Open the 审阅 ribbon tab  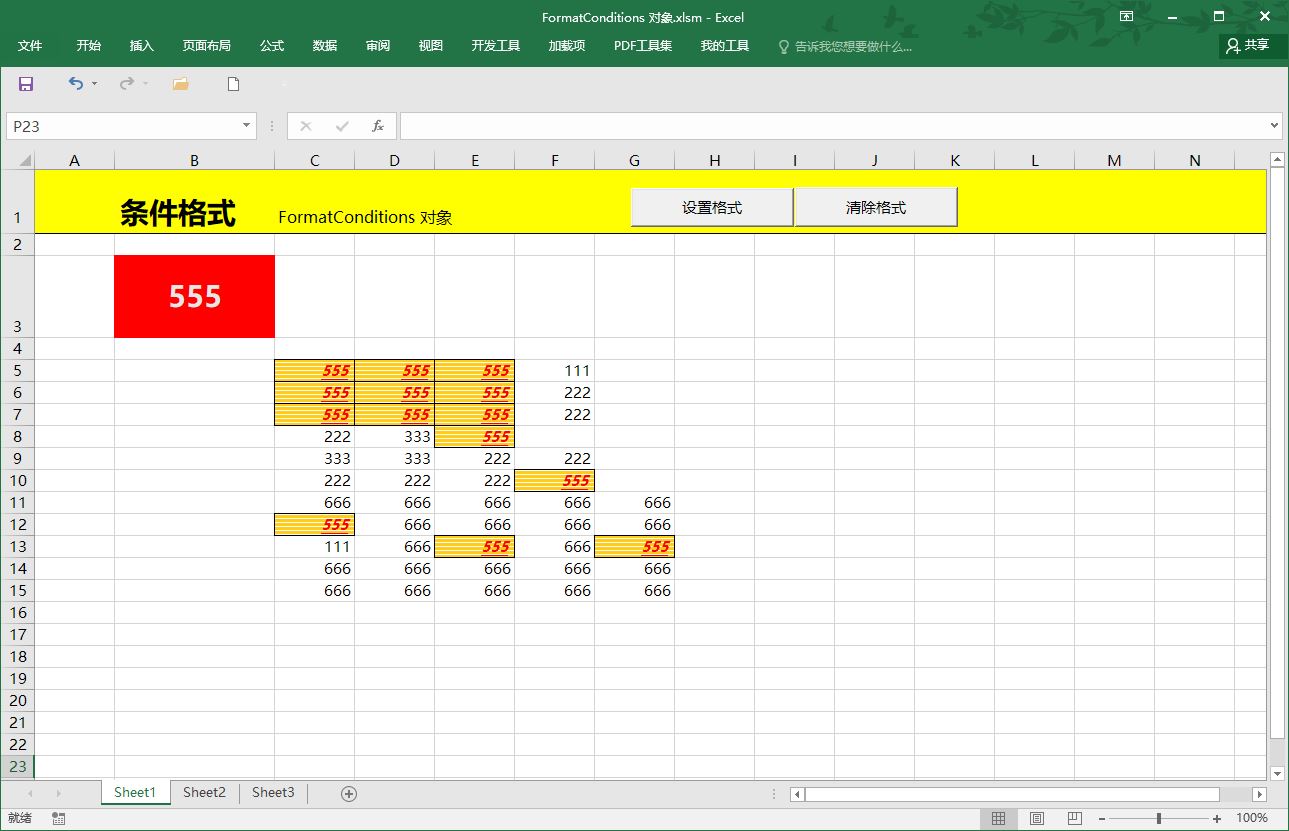378,46
